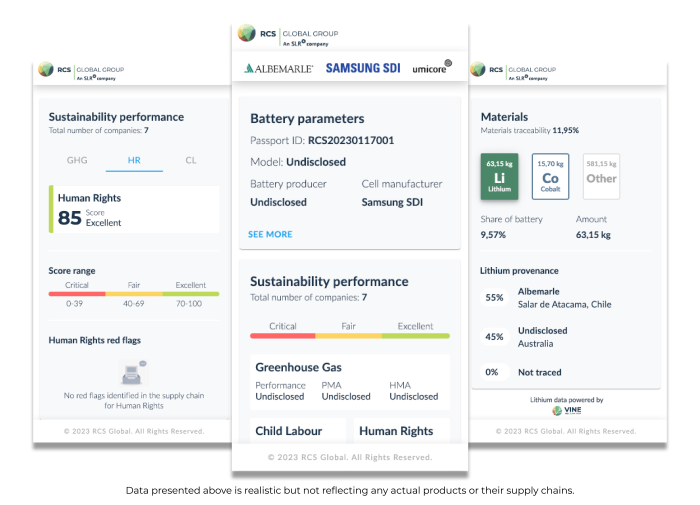Click the Performance Undisclosed value
The image size is (700, 505).
pyautogui.click(x=279, y=396)
